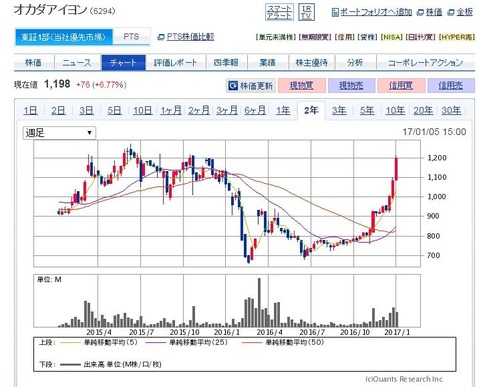Screen dimensions: 479x387
Task: Select the チャート tab
Action: point(123,63)
